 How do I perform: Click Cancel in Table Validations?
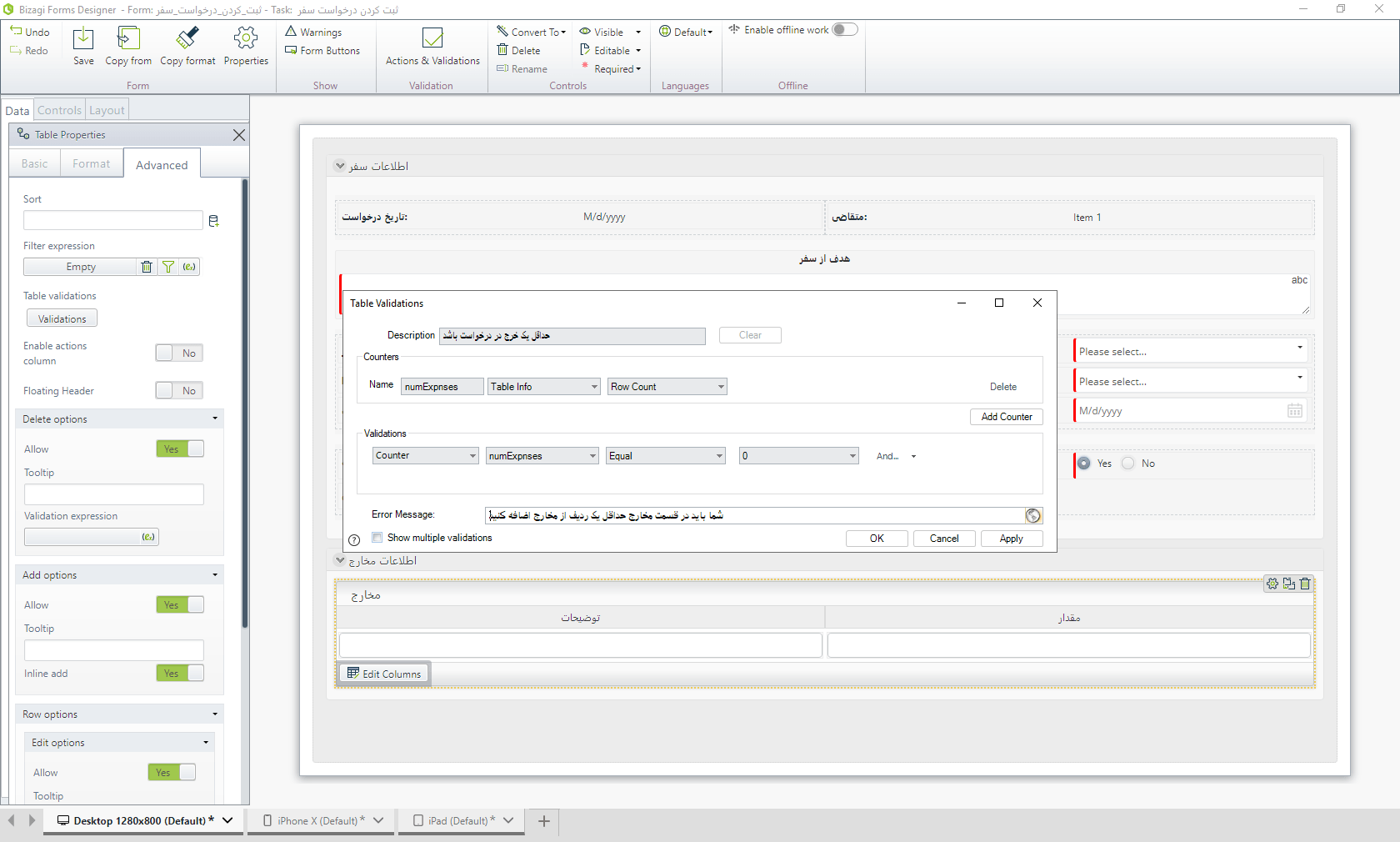click(944, 539)
